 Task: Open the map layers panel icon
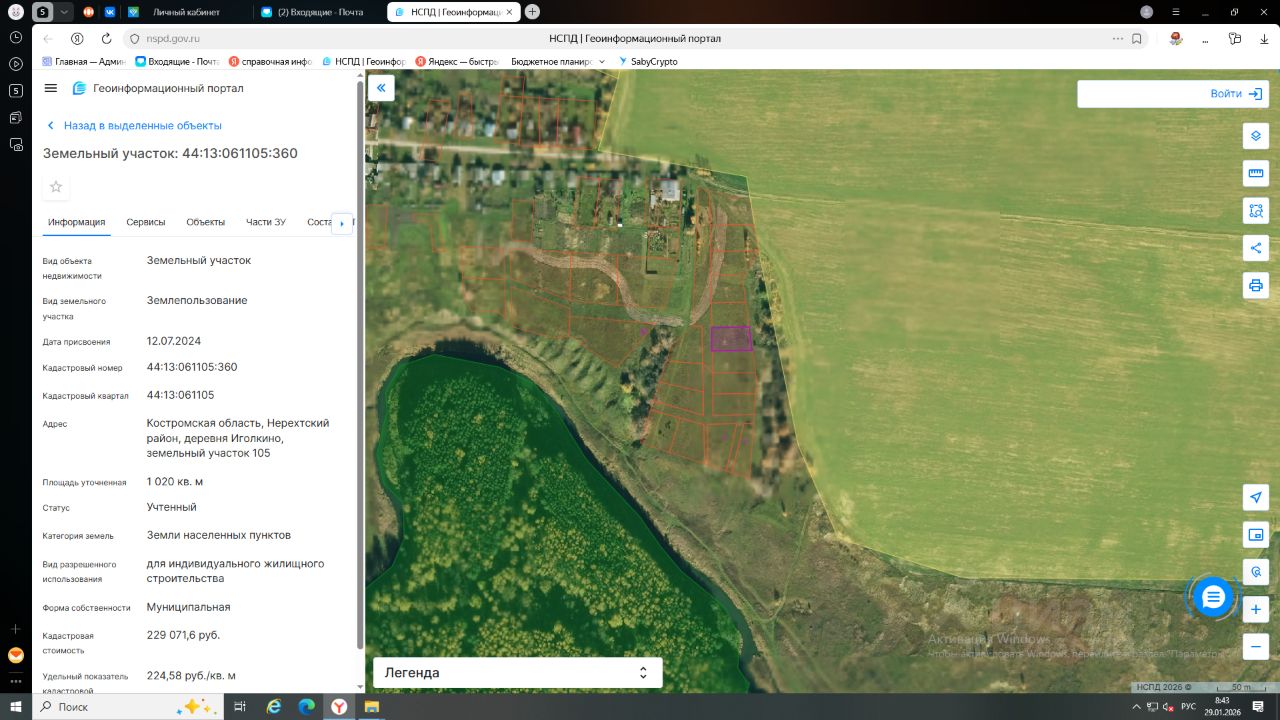pos(1256,136)
